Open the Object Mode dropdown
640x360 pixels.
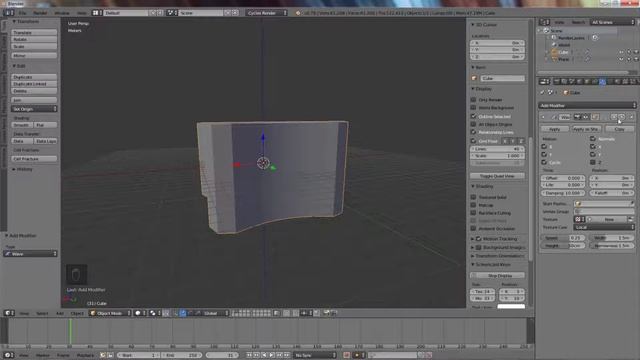[110, 313]
